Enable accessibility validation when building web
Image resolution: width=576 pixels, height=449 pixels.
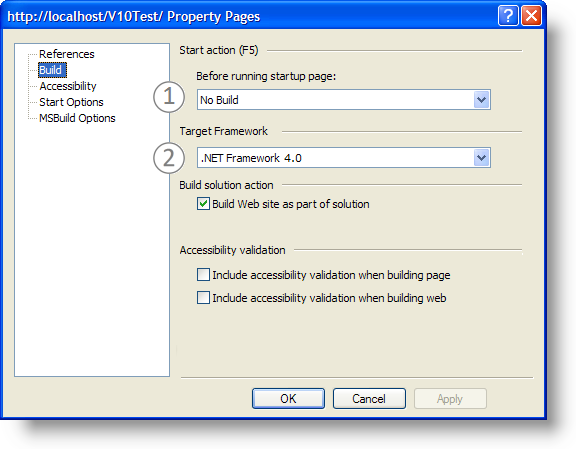pyautogui.click(x=203, y=297)
